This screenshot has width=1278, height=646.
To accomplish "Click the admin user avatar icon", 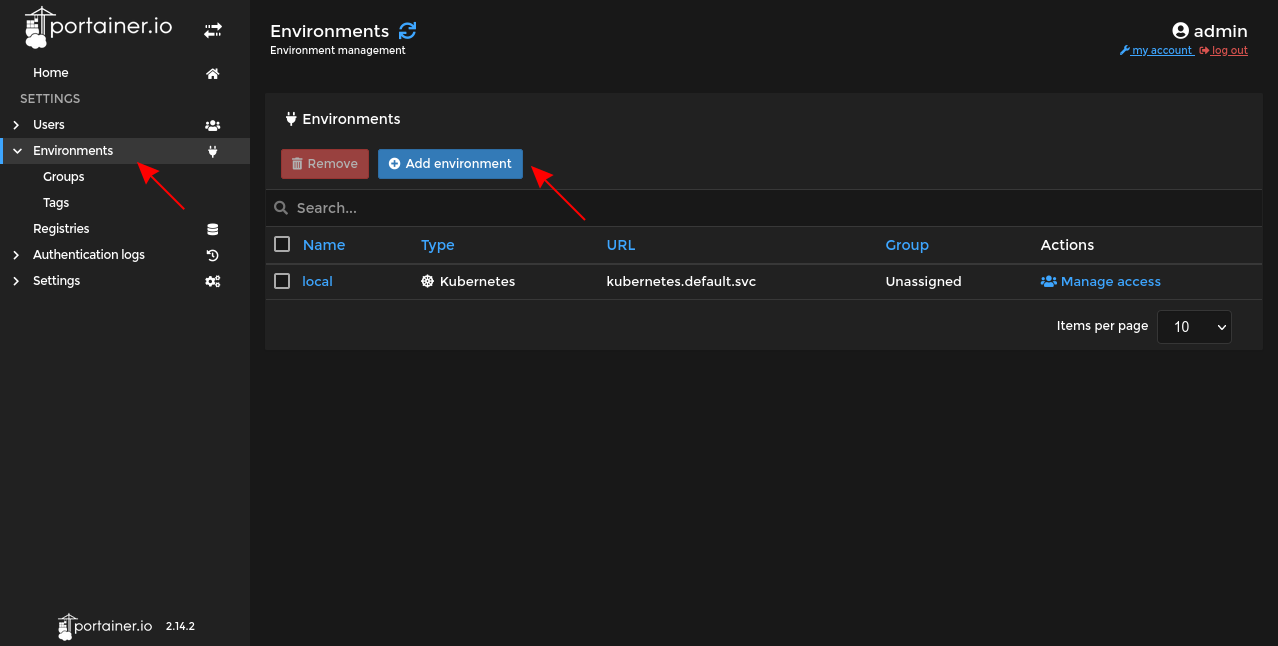I will 1181,31.
